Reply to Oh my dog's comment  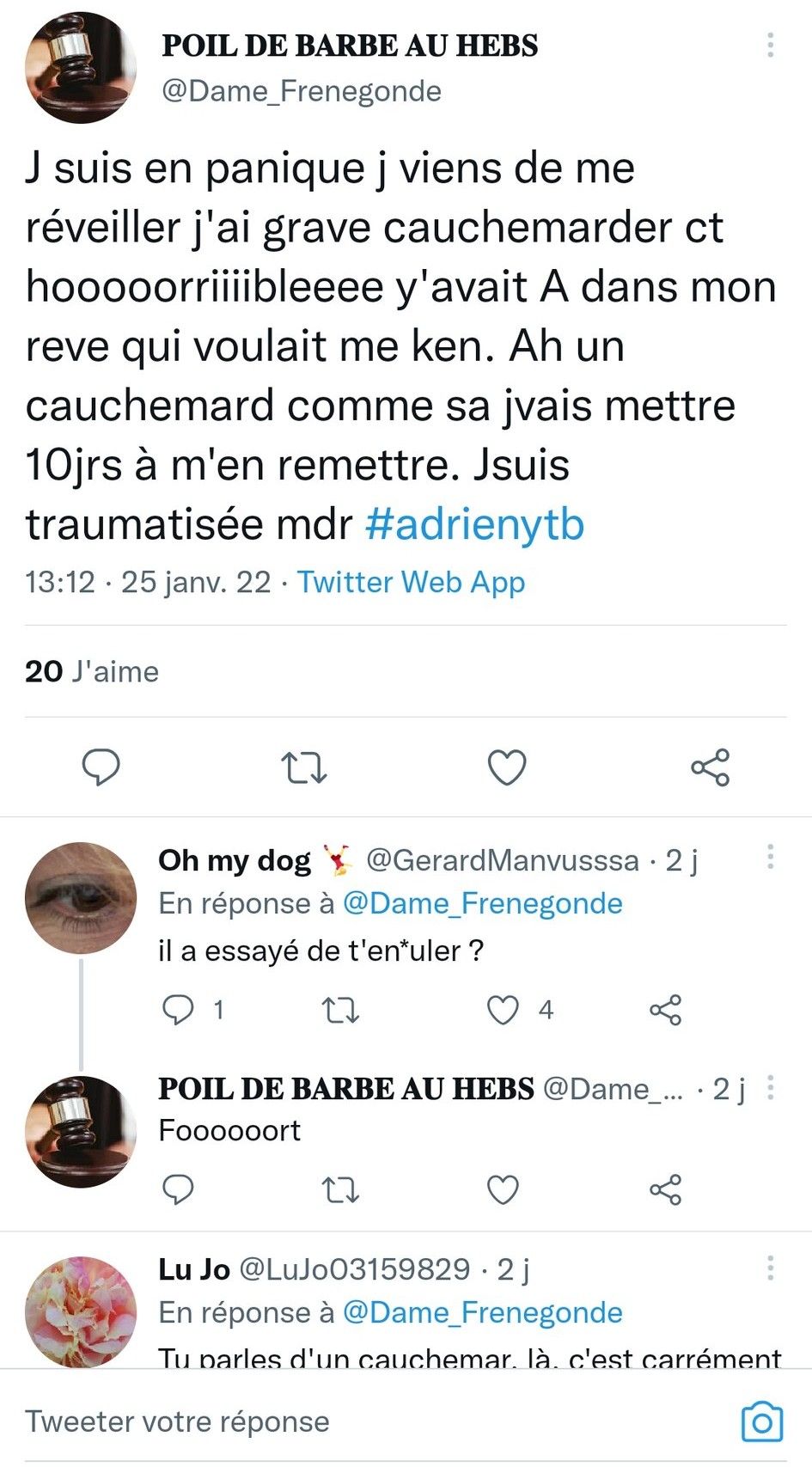click(178, 1010)
